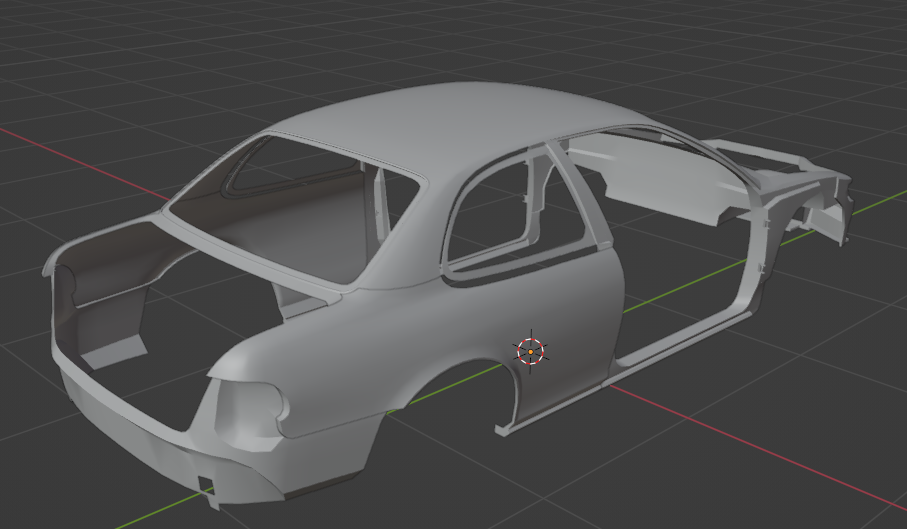Click empty grid floor above the car roof
The width and height of the screenshot is (907, 529).
[x=450, y=40]
